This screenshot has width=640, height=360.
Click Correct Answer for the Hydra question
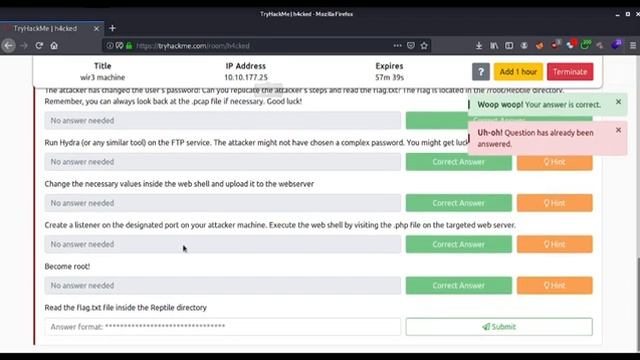click(458, 162)
